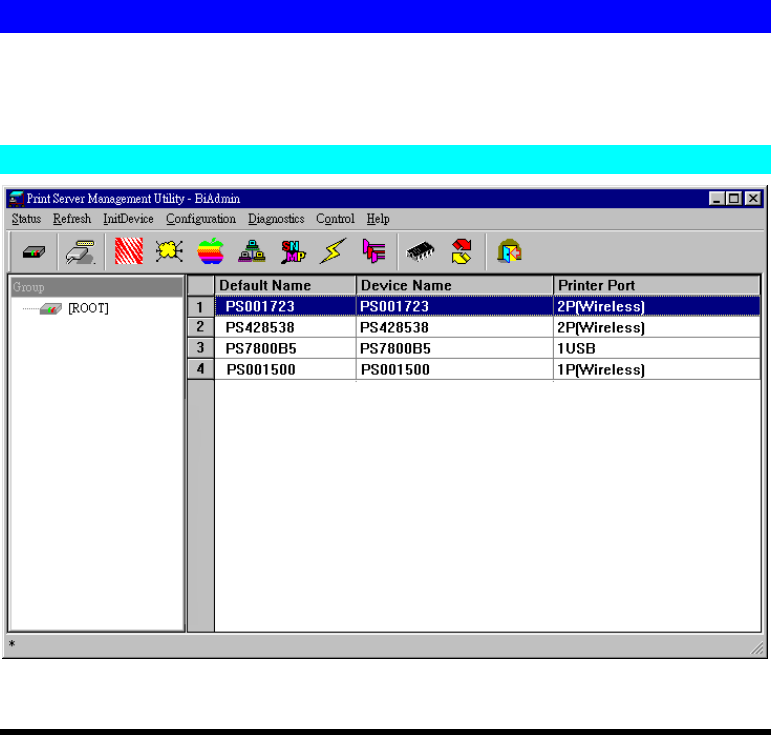Screen dimensions: 771x735
Task: Open the Refresh menu
Action: point(72,219)
